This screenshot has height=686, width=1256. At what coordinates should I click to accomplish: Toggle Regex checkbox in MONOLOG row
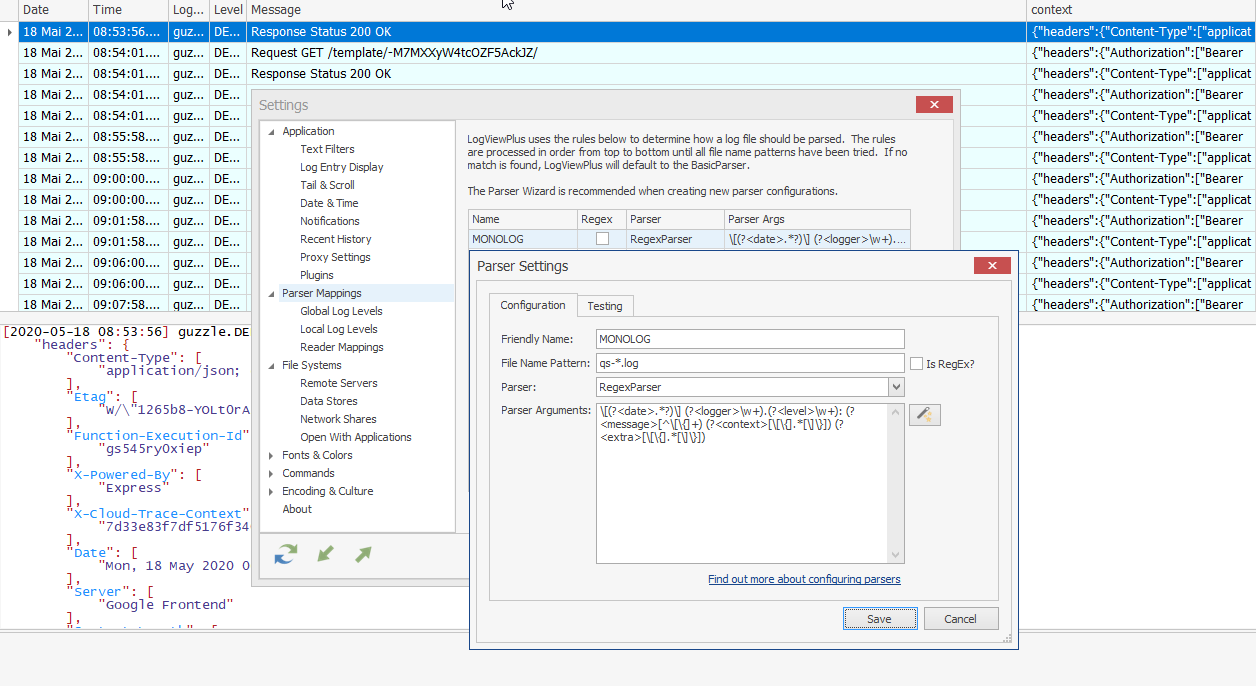(602, 239)
